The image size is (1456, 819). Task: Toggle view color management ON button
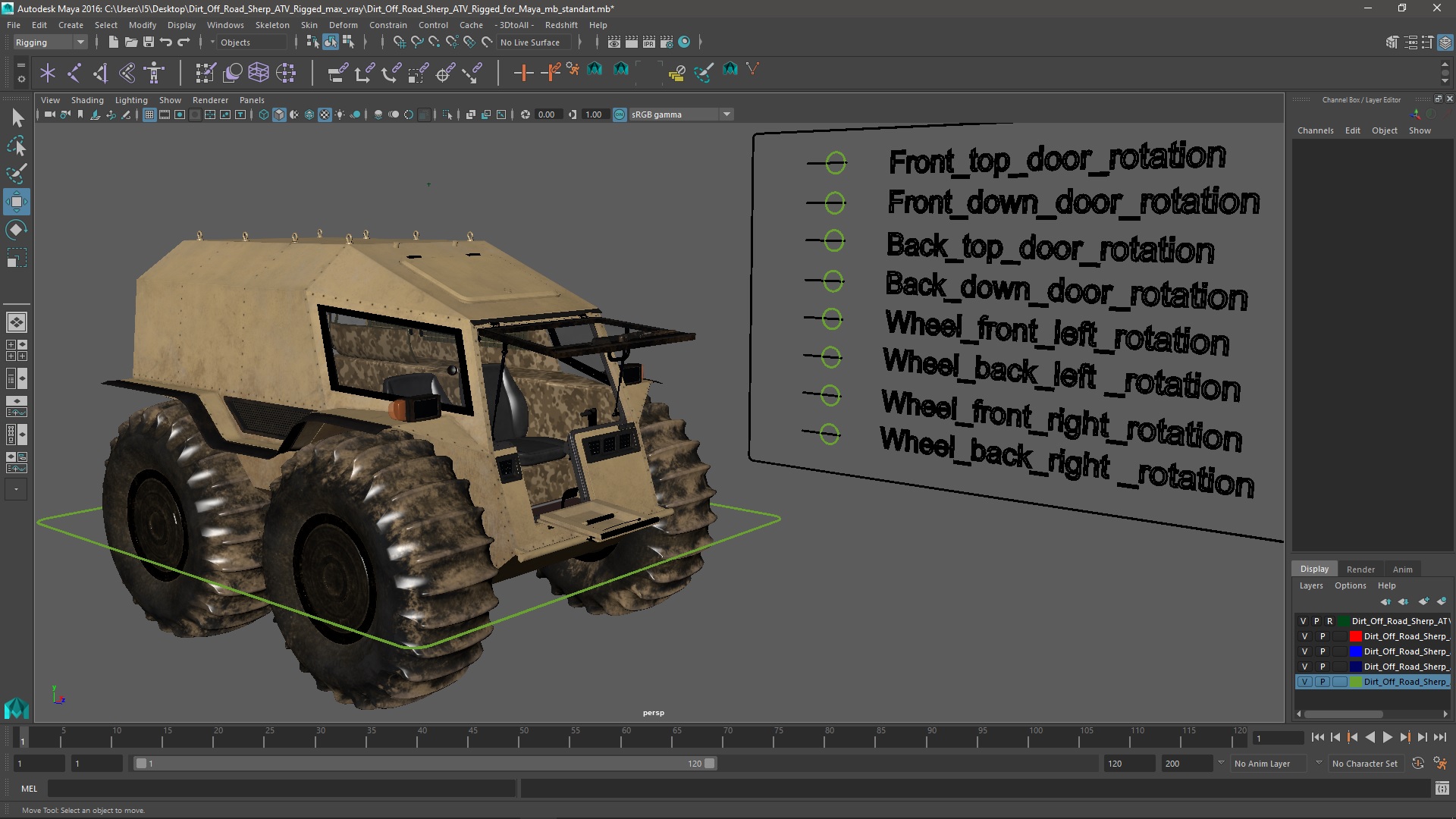point(620,115)
